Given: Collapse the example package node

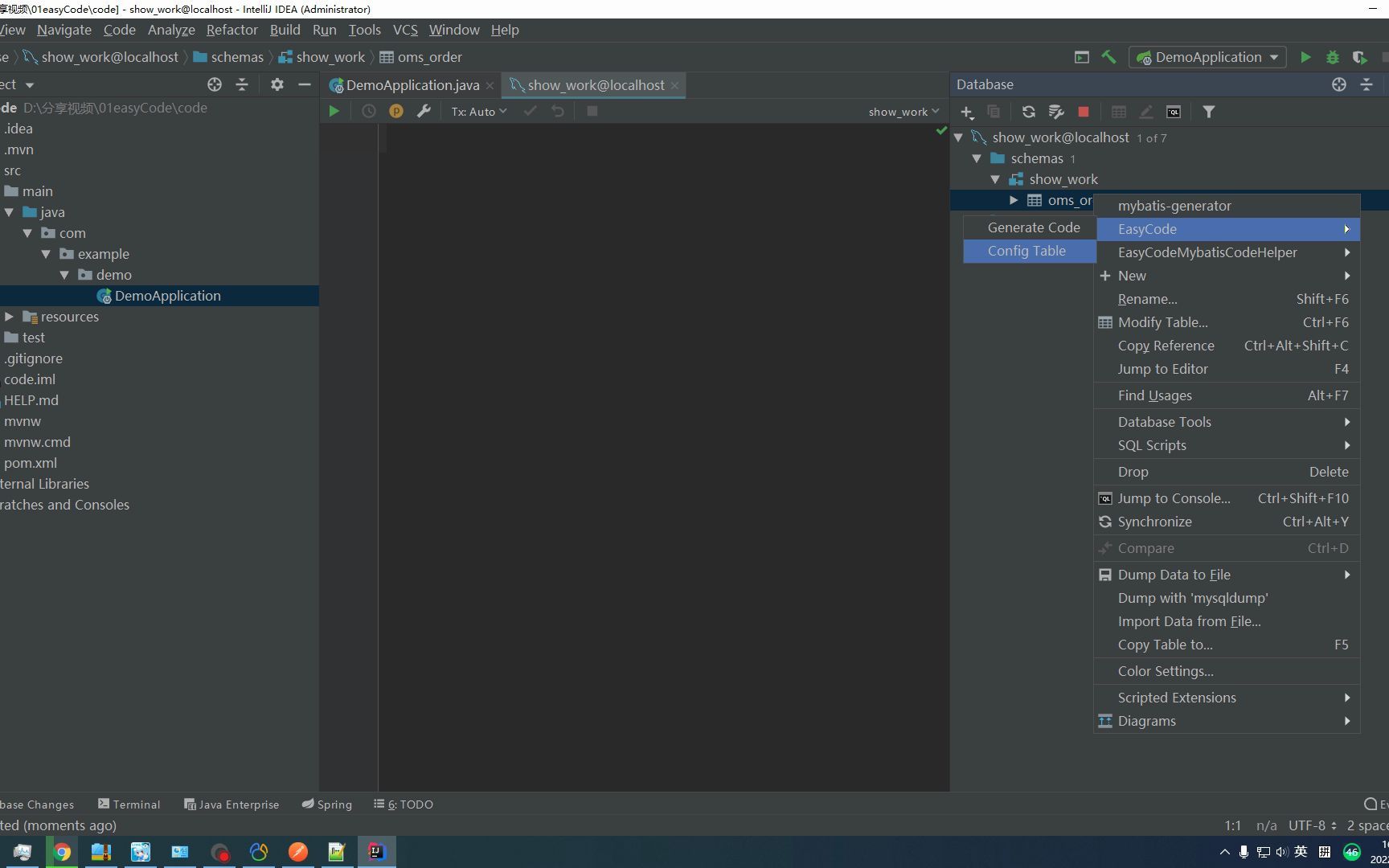Looking at the screenshot, I should coord(47,254).
